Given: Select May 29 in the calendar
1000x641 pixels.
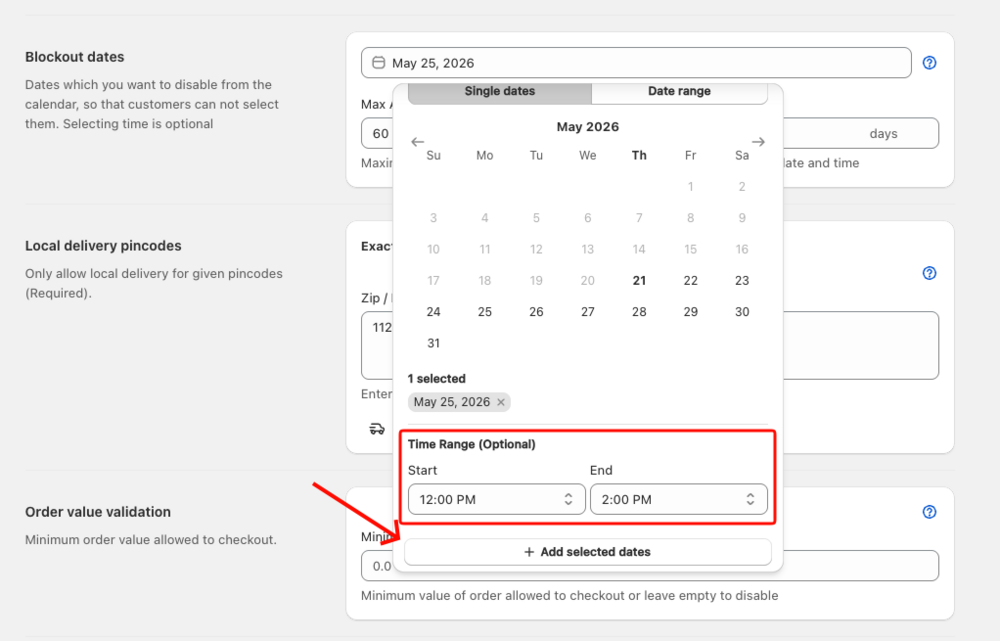Looking at the screenshot, I should (x=691, y=312).
